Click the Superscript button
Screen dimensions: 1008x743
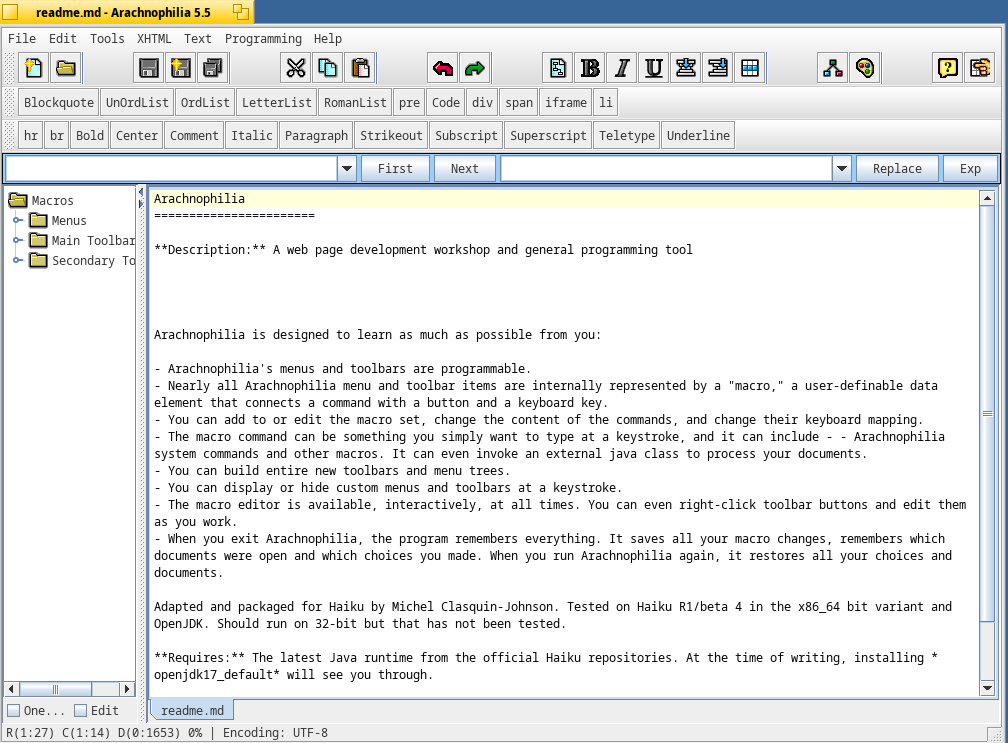pos(548,136)
